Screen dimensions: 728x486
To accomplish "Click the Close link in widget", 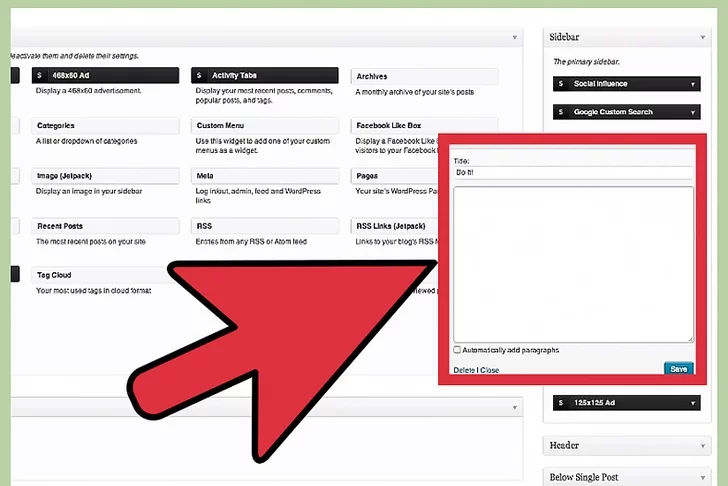I will pyautogui.click(x=489, y=370).
